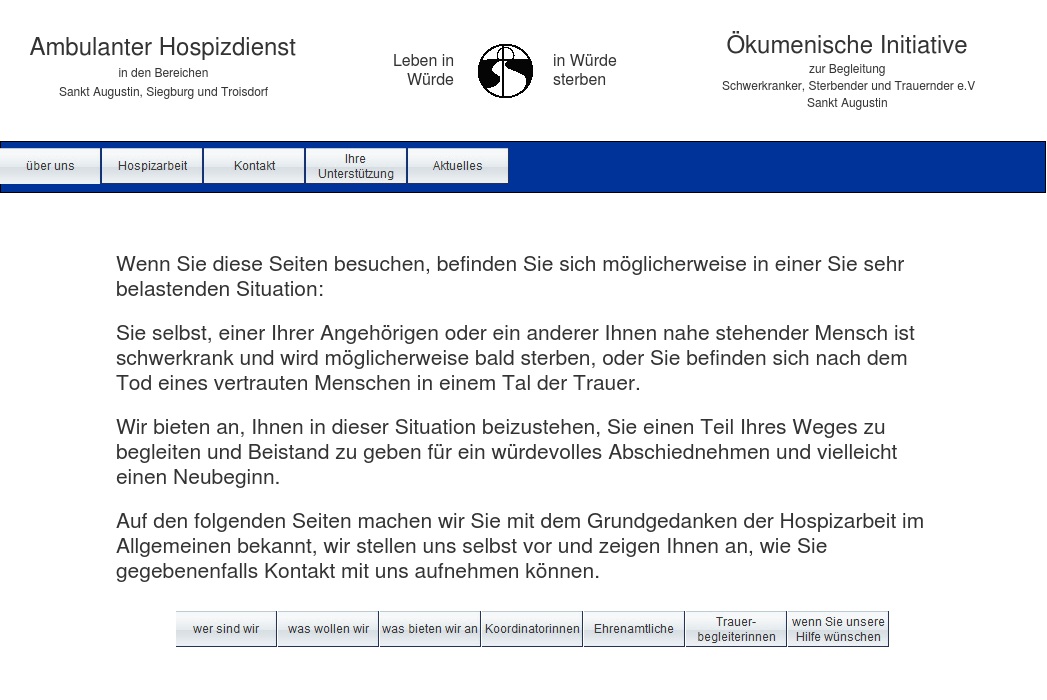This screenshot has width=1047, height=700.
Task: Open the "was wollen wir" page
Action: coord(327,628)
